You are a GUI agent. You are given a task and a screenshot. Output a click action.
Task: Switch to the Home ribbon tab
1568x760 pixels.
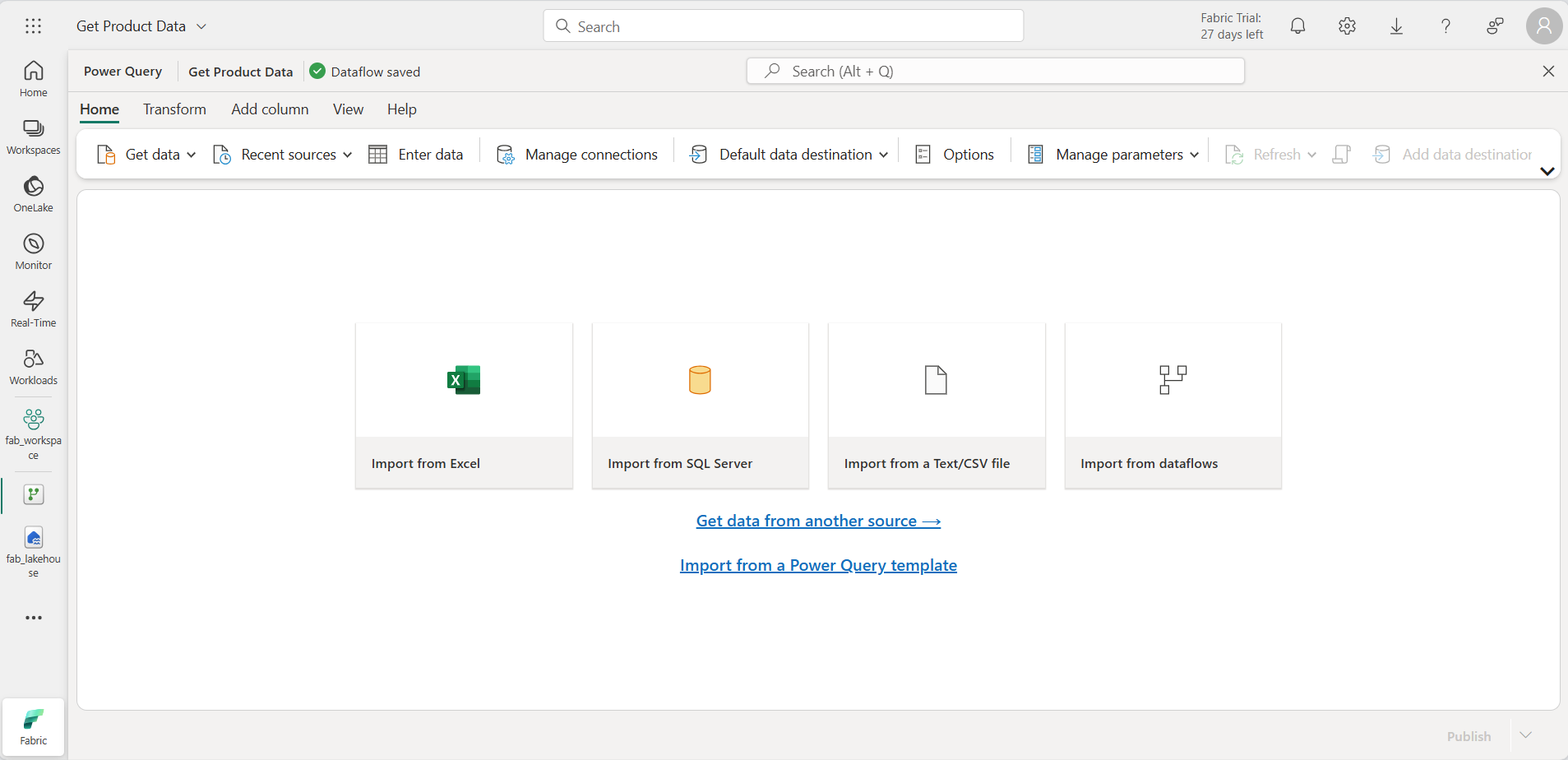(99, 109)
